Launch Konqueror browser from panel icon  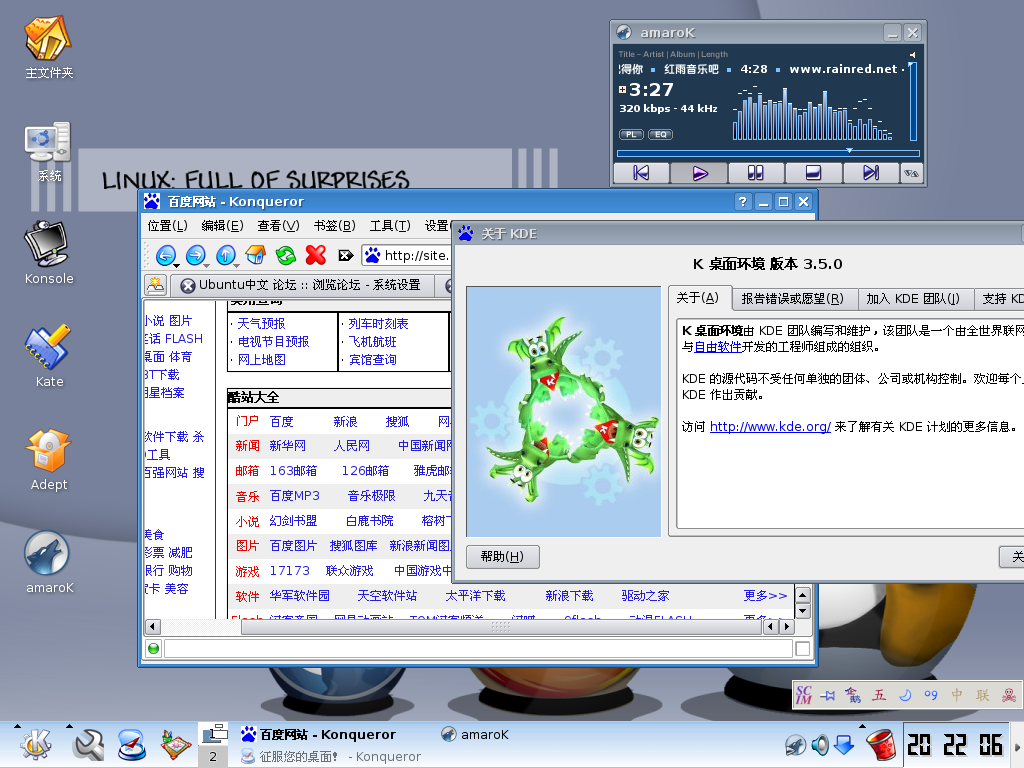pyautogui.click(x=131, y=745)
